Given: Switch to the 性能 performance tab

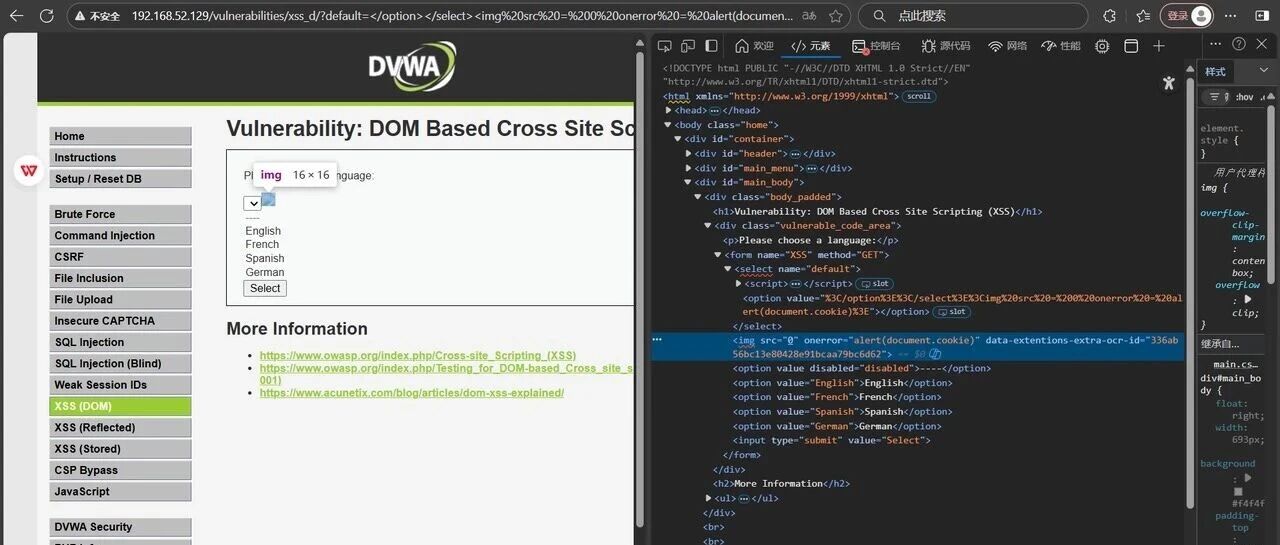Looking at the screenshot, I should click(x=1061, y=46).
